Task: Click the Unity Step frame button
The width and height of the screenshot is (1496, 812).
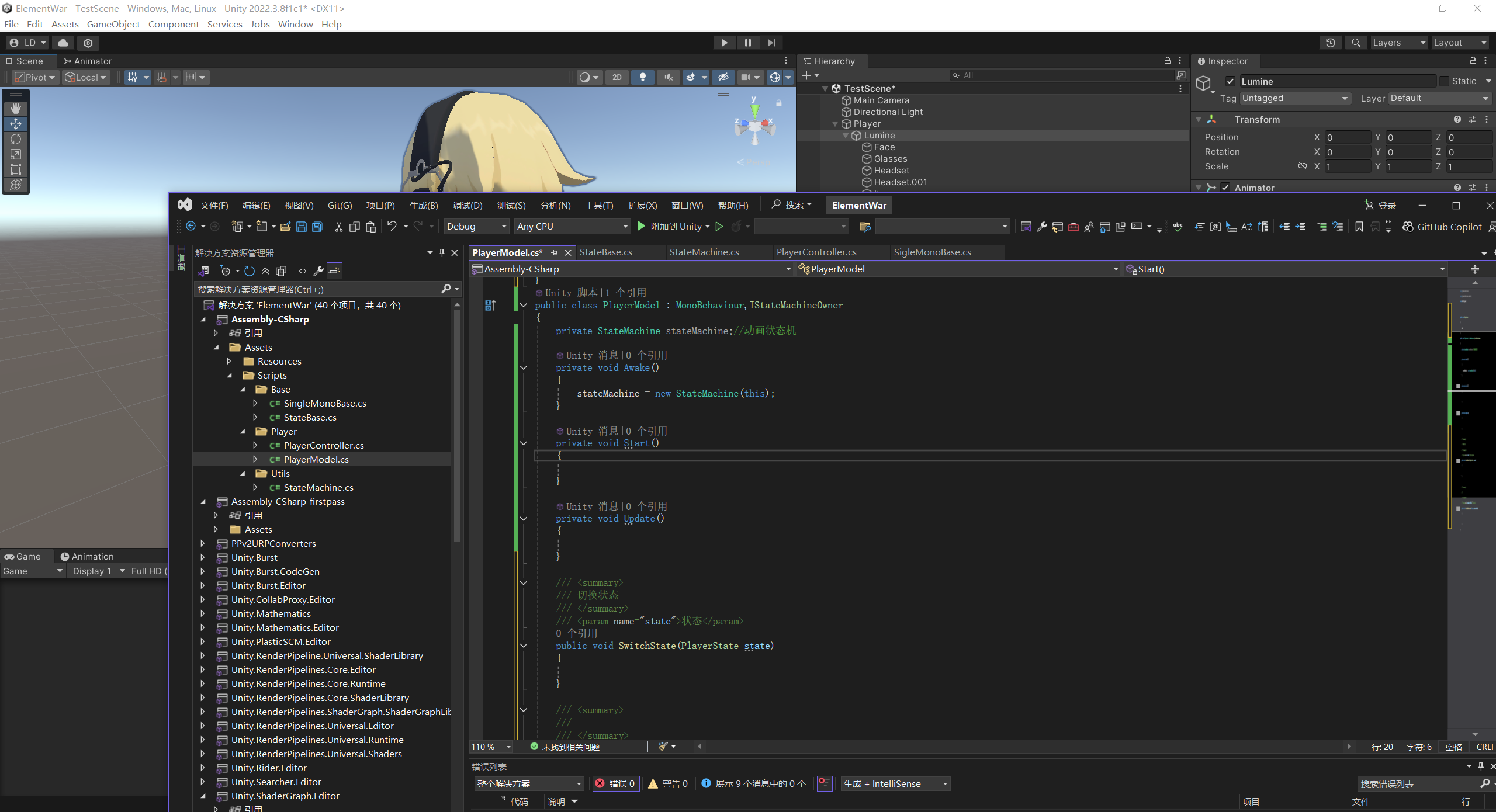Action: (x=771, y=43)
